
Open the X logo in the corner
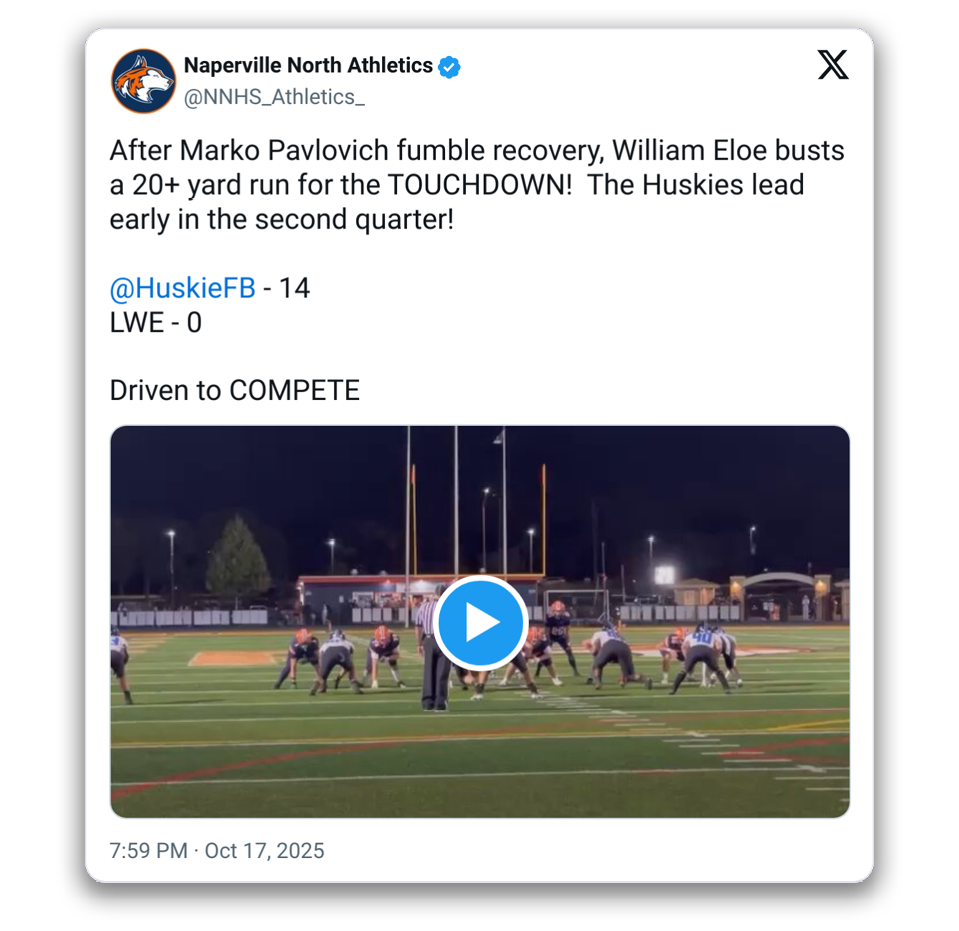(832, 66)
